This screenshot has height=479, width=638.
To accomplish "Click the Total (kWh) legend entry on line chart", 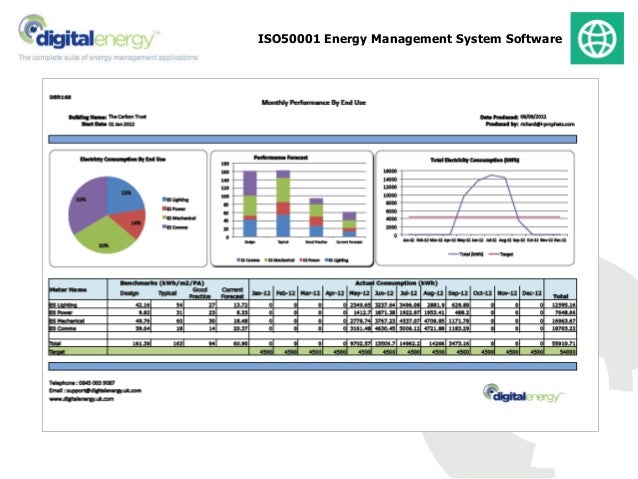I will coord(465,254).
